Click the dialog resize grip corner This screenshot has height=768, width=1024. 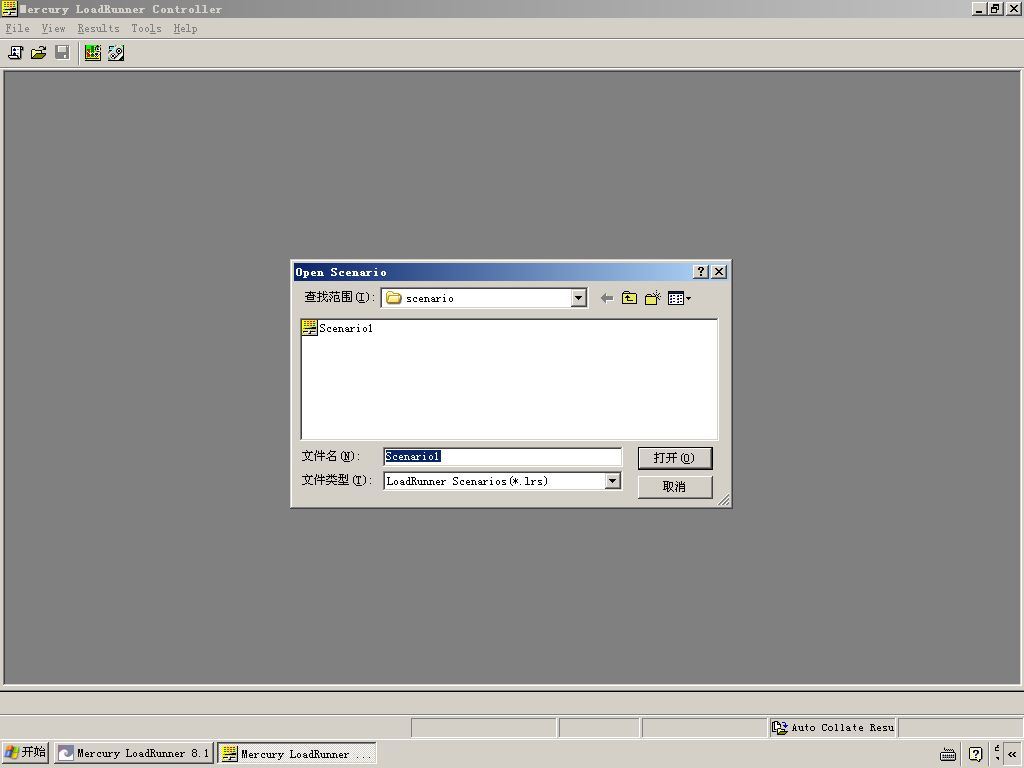[x=724, y=500]
